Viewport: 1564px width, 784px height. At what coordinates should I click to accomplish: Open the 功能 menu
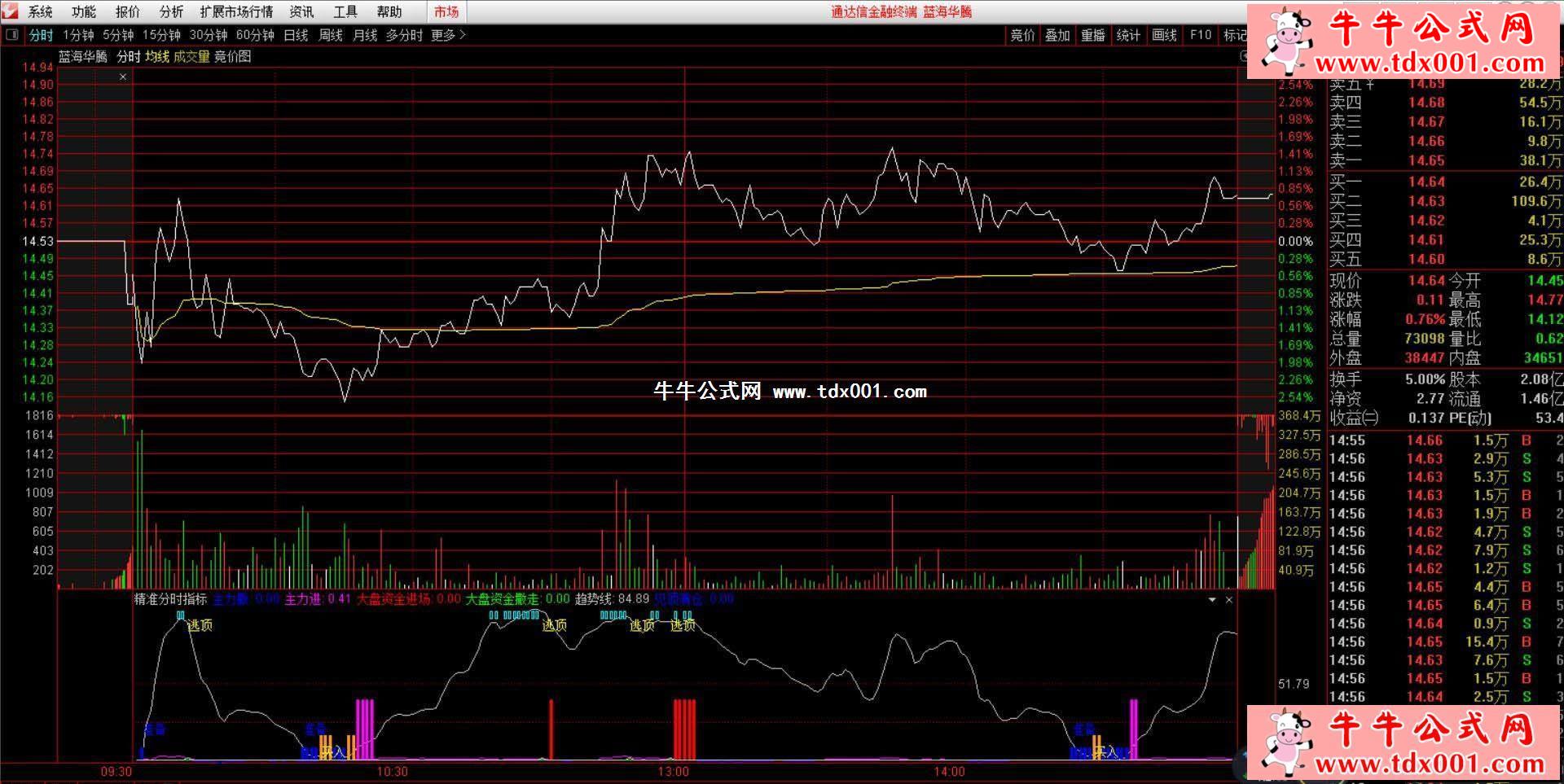(83, 11)
